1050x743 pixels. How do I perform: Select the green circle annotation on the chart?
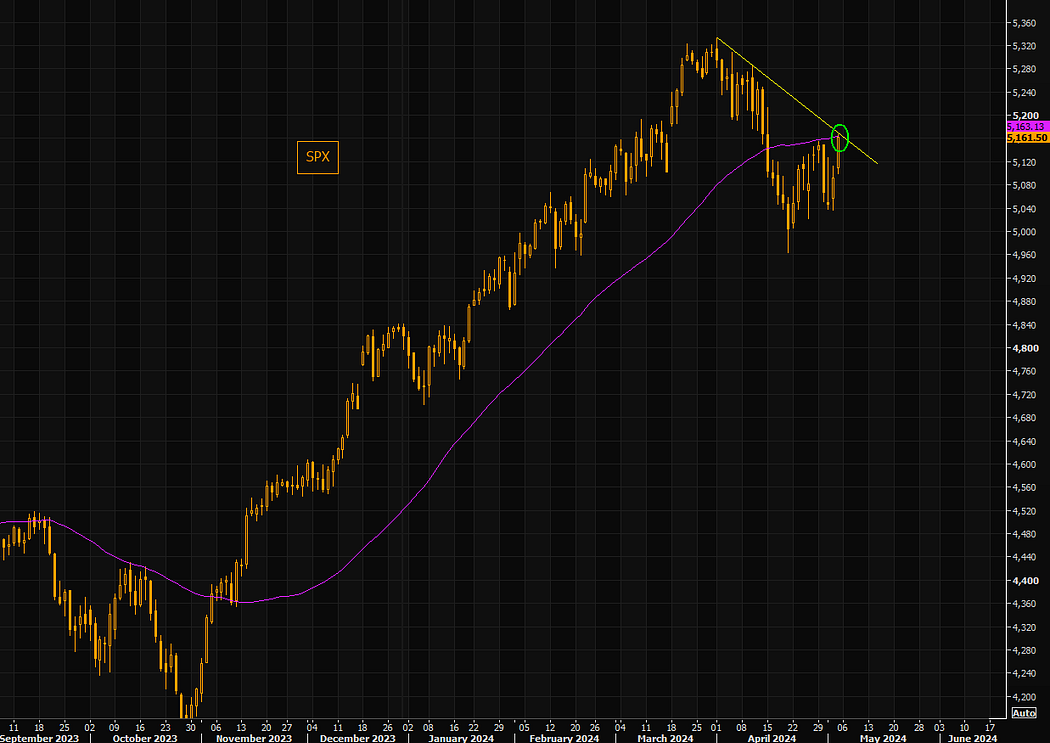(x=839, y=138)
